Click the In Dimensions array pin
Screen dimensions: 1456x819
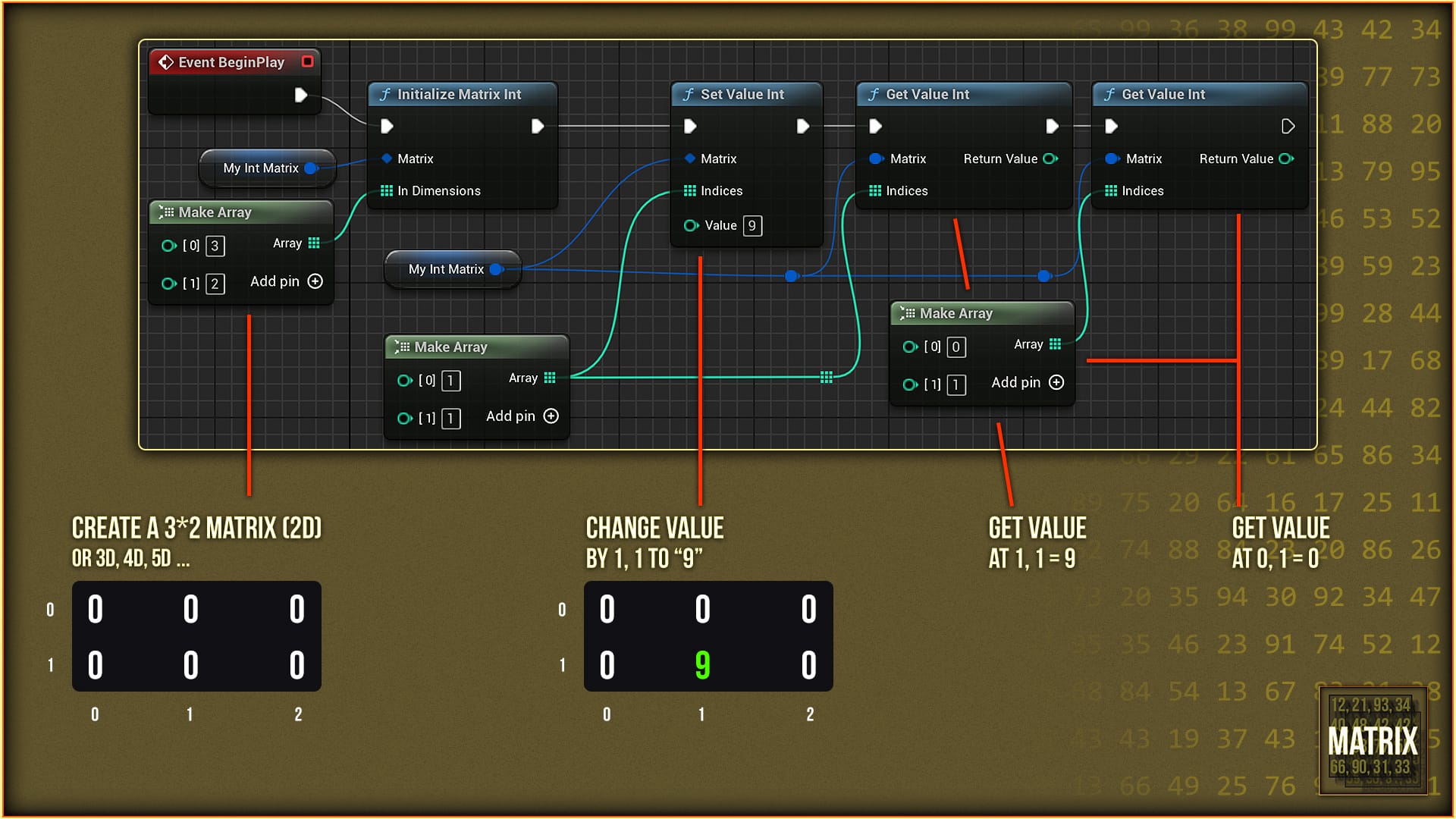387,190
